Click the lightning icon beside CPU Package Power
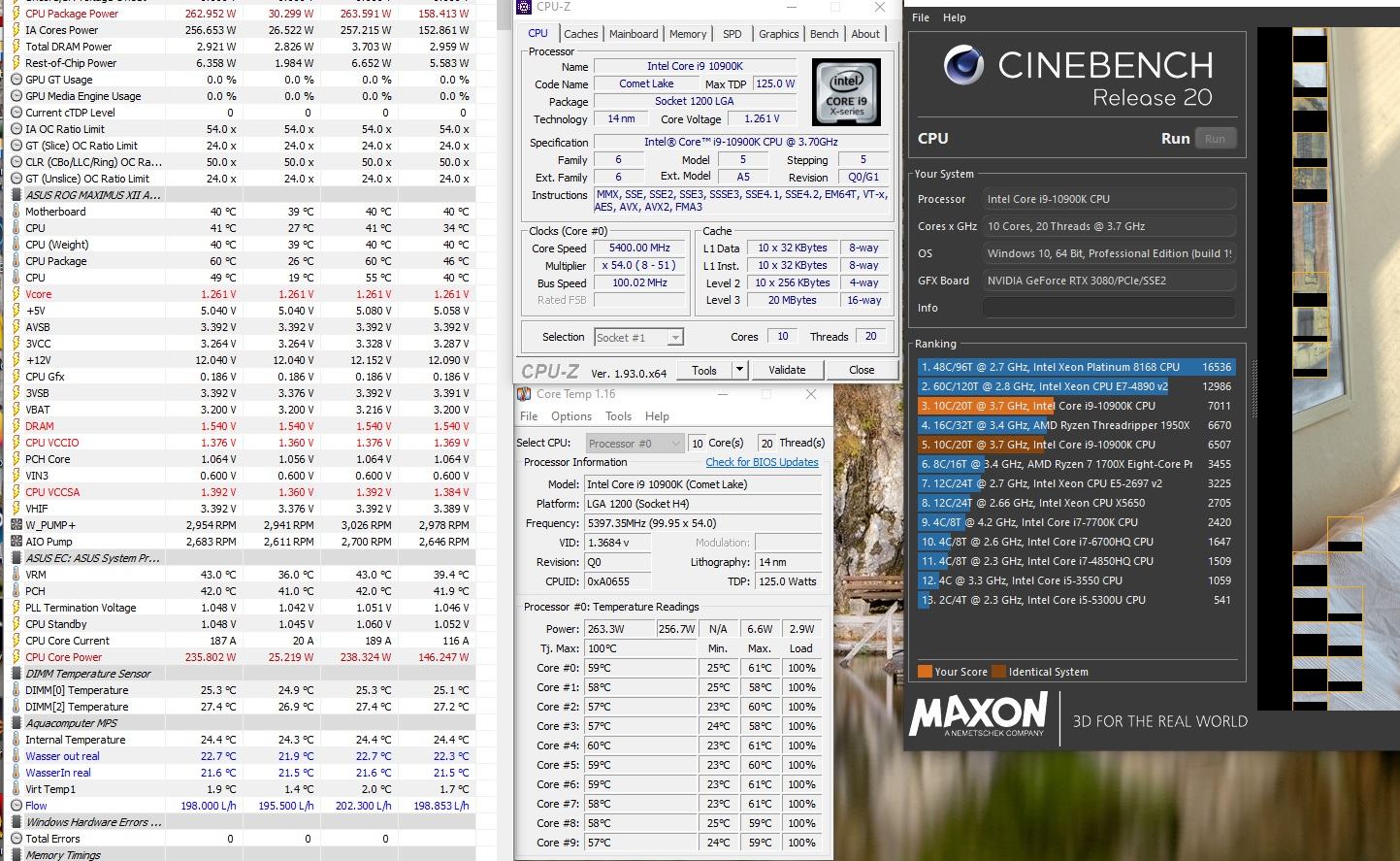The height and width of the screenshot is (861, 1400). (x=16, y=14)
